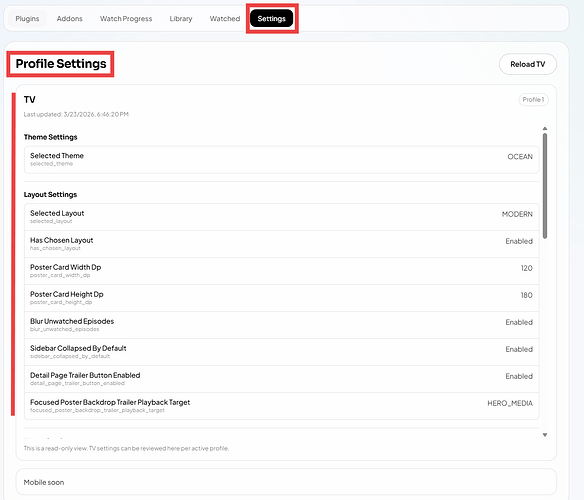Click the Blur Unwatched Episodes row

tap(282, 325)
